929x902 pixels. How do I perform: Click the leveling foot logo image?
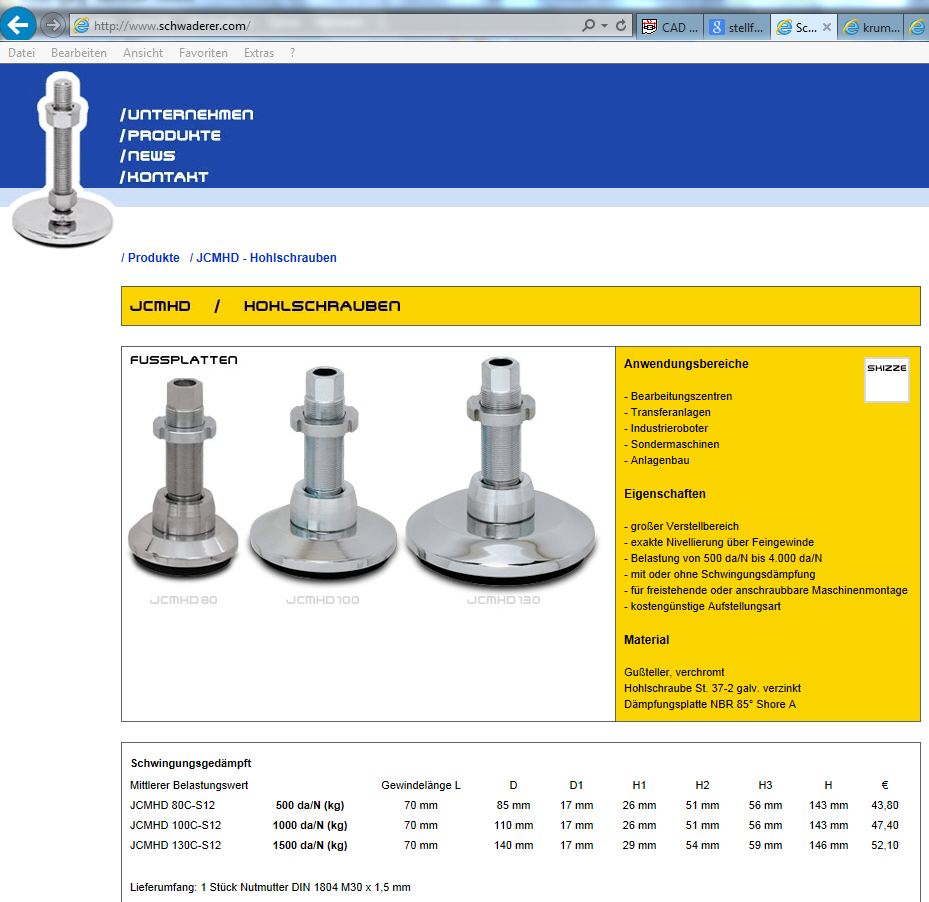tap(62, 159)
